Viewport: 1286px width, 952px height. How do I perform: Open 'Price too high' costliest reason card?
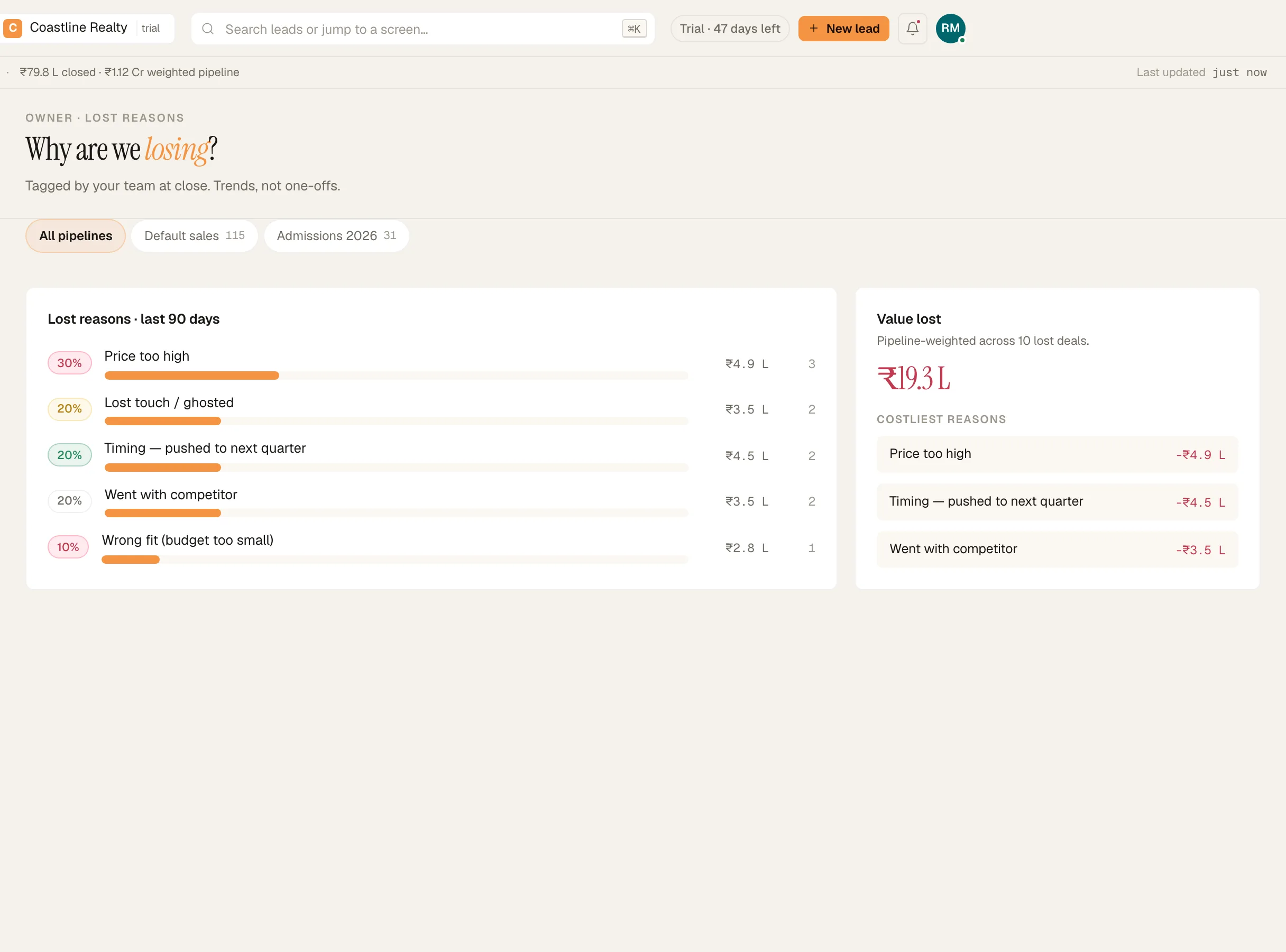click(x=1057, y=455)
